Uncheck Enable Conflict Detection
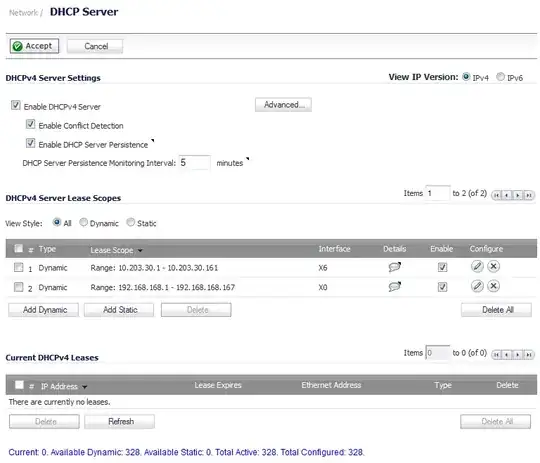The height and width of the screenshot is (463, 540). [30, 124]
